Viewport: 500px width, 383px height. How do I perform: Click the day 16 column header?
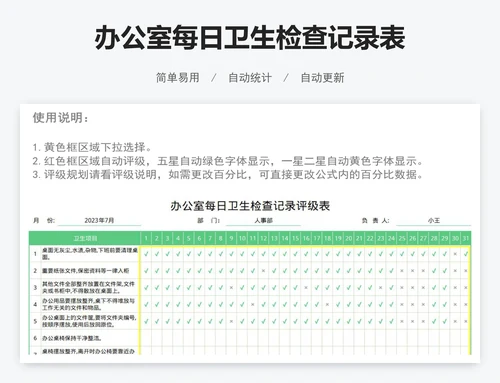point(306,238)
